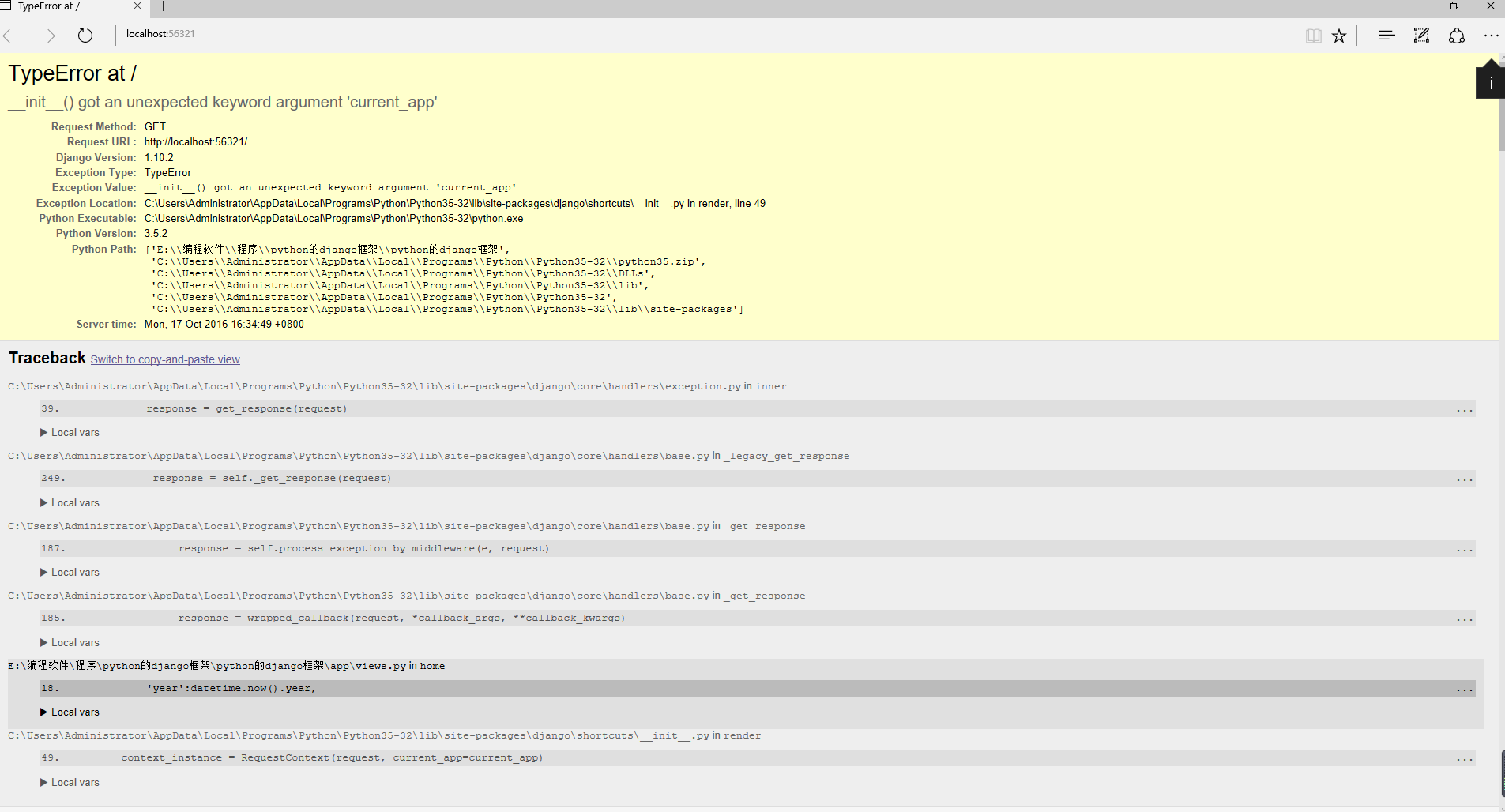Select the 'TypeError at /' tab
This screenshot has height=812, width=1505.
(73, 6)
